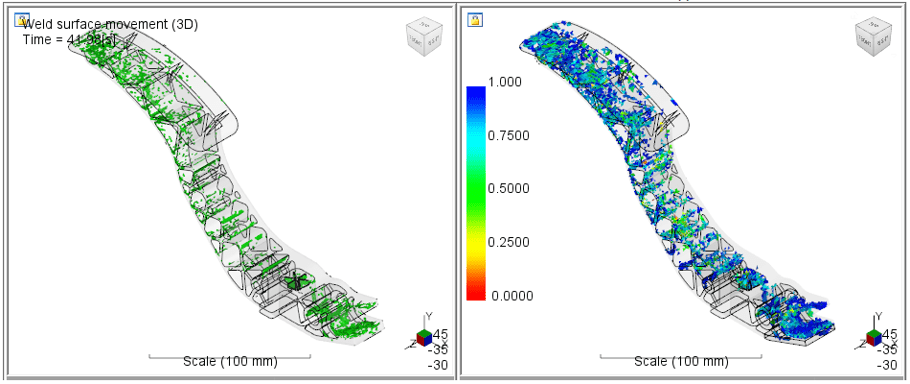Click the 0.5000 legend value label
This screenshot has height=384, width=910.
tap(508, 189)
